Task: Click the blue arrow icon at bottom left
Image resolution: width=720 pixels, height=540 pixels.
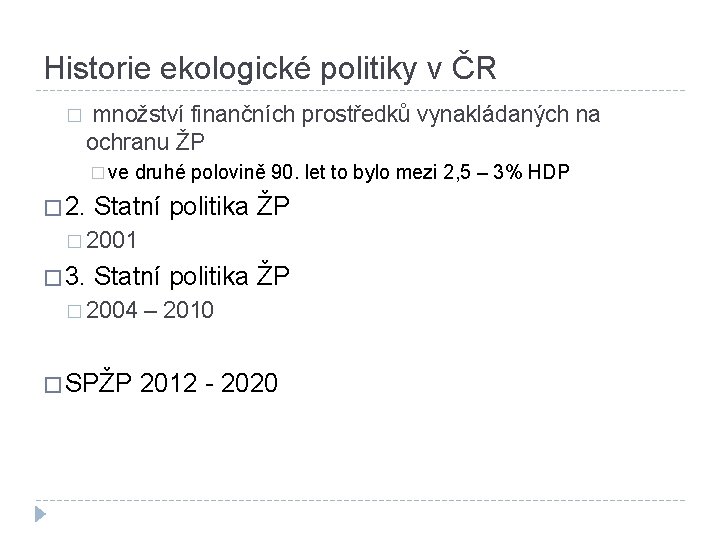Action: (40, 514)
